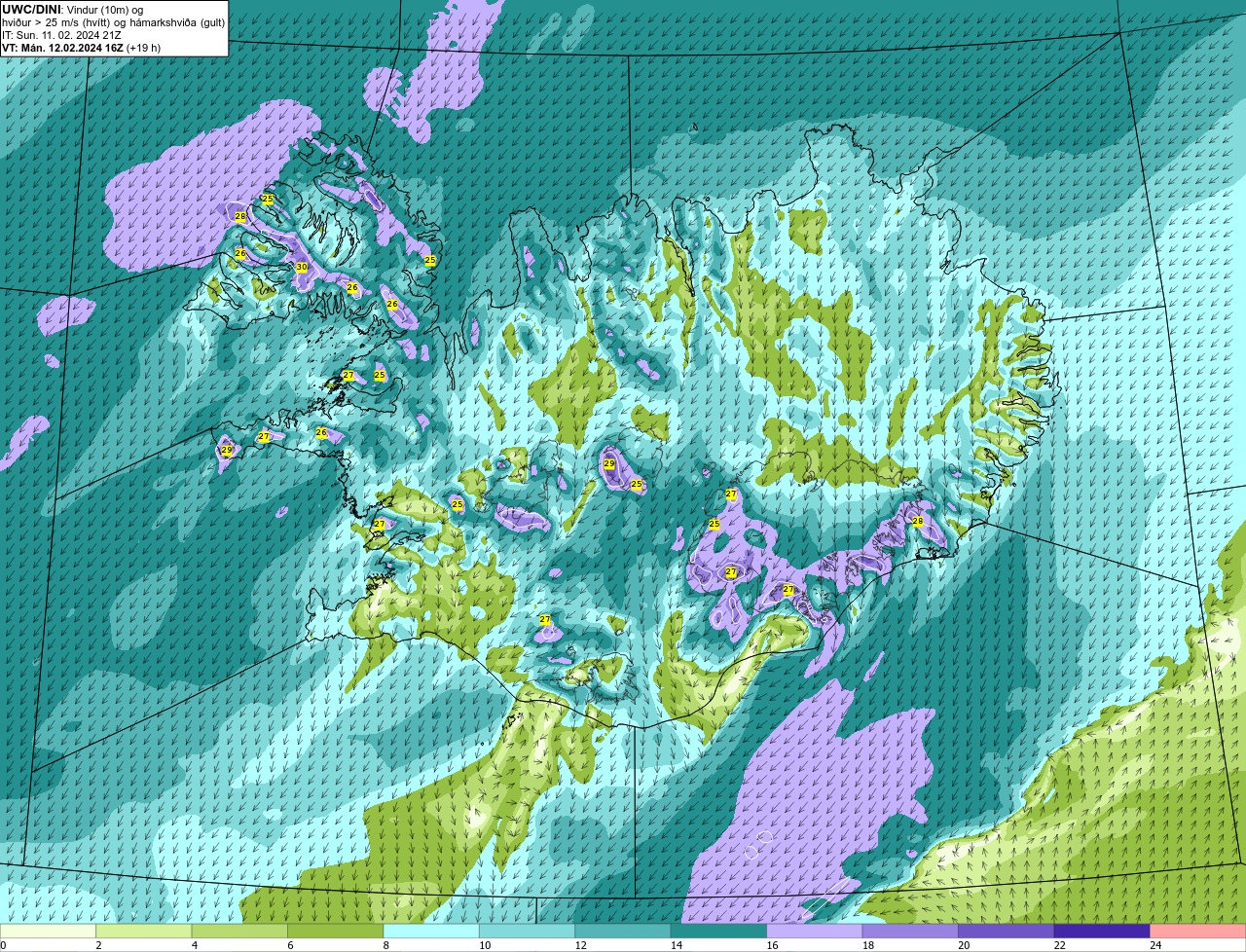This screenshot has width=1246, height=952.
Task: Select the 6–8 m/s olive legend swatch
Action: [x=337, y=931]
